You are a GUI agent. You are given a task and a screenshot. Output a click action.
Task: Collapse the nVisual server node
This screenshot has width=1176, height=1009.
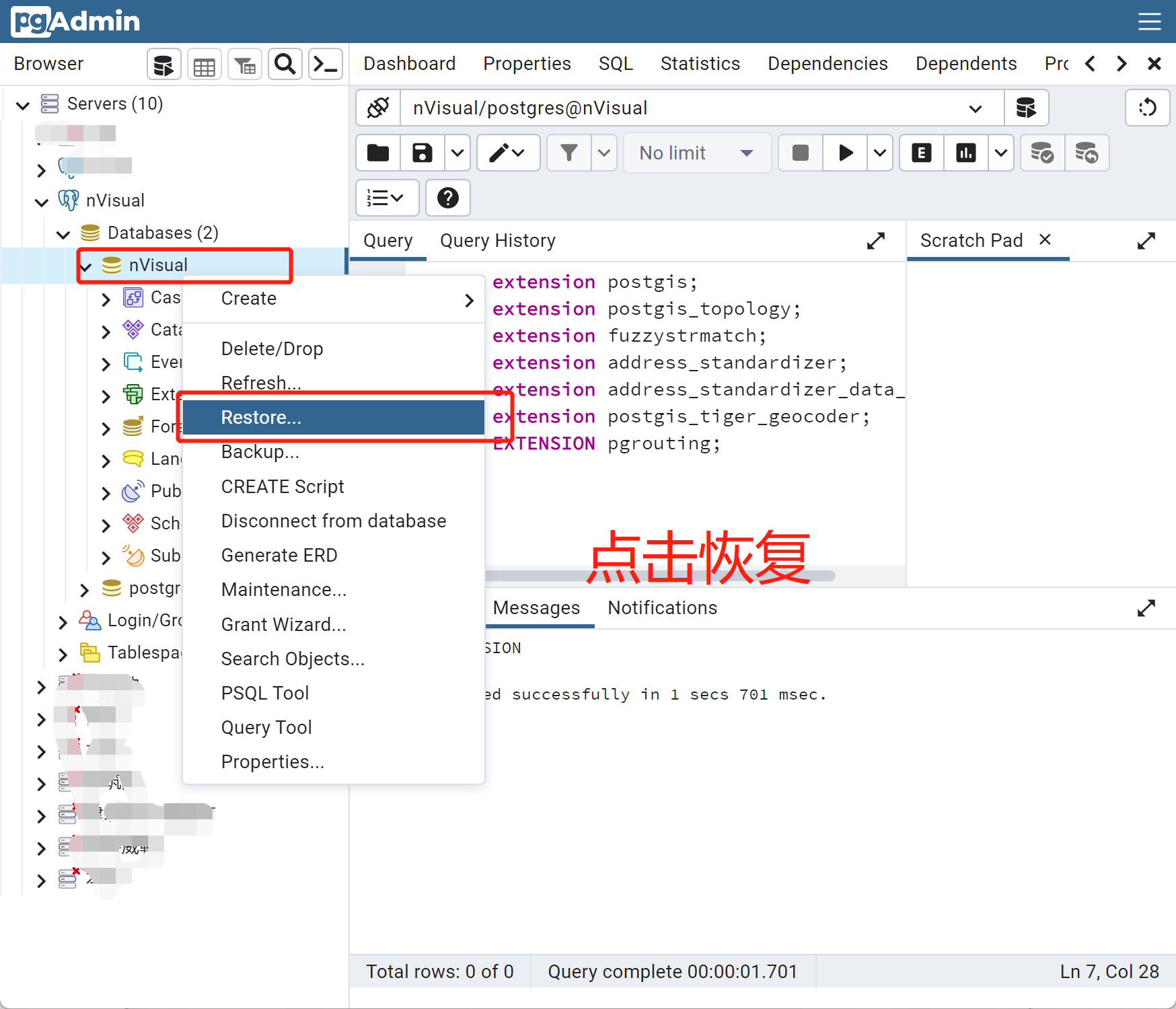coord(42,202)
